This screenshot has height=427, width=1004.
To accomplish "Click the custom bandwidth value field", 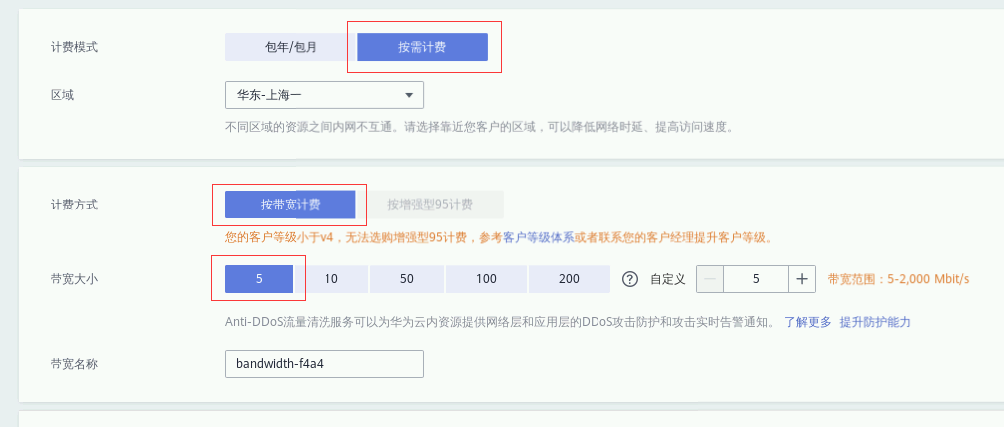I will coord(756,279).
